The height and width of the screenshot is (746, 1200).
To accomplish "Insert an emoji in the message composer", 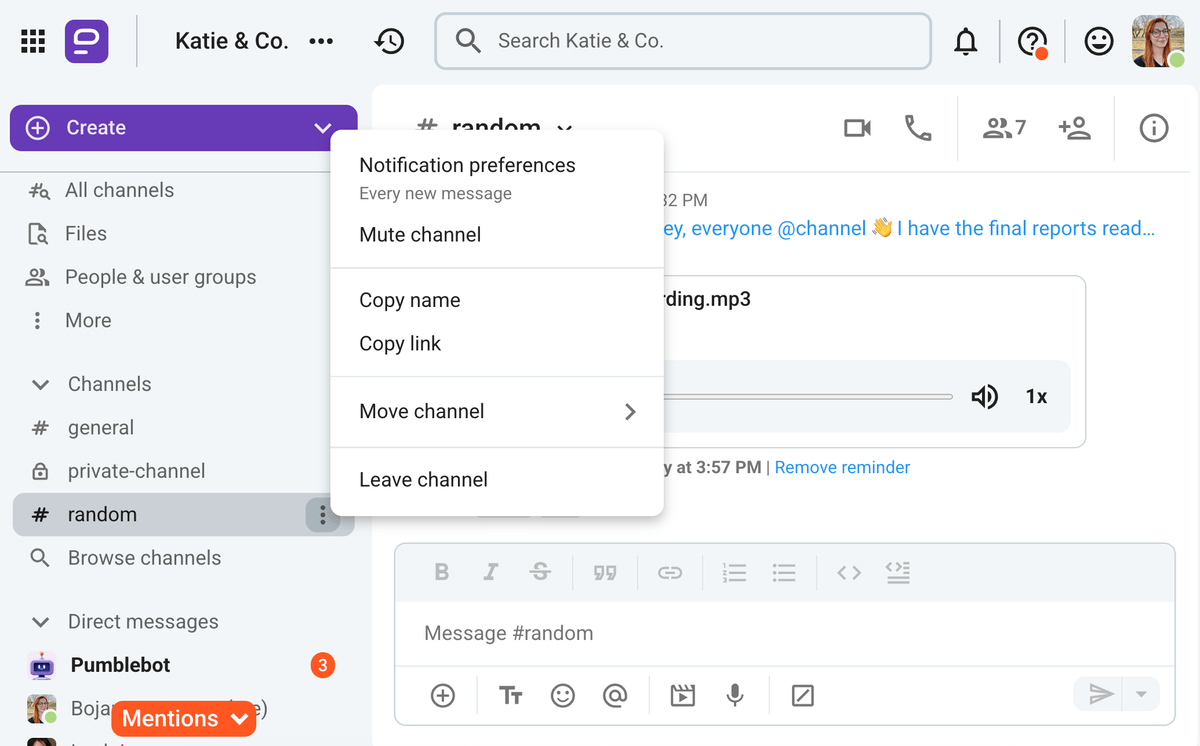I will [x=563, y=695].
